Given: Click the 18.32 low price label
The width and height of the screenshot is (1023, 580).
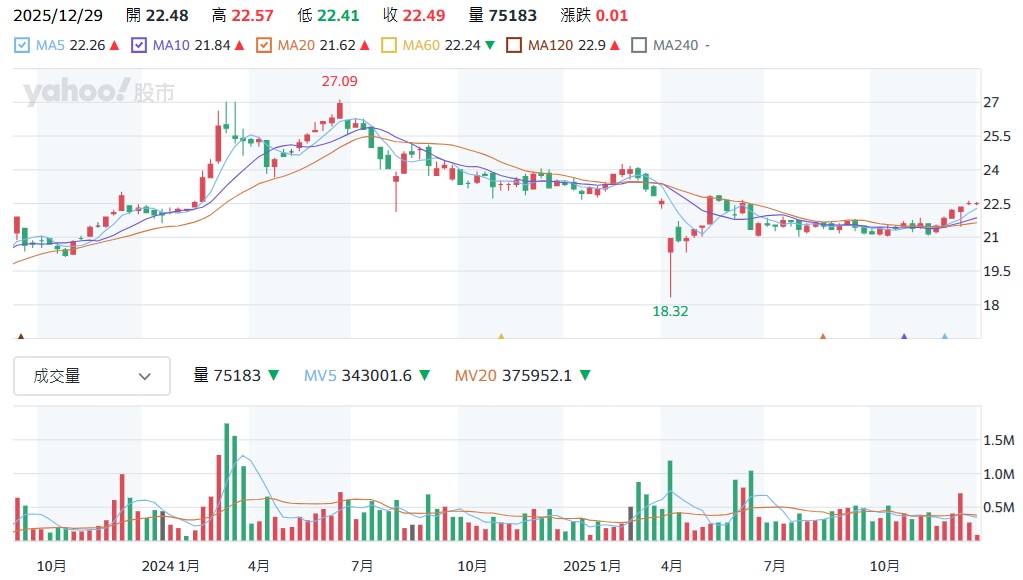Looking at the screenshot, I should [x=670, y=311].
